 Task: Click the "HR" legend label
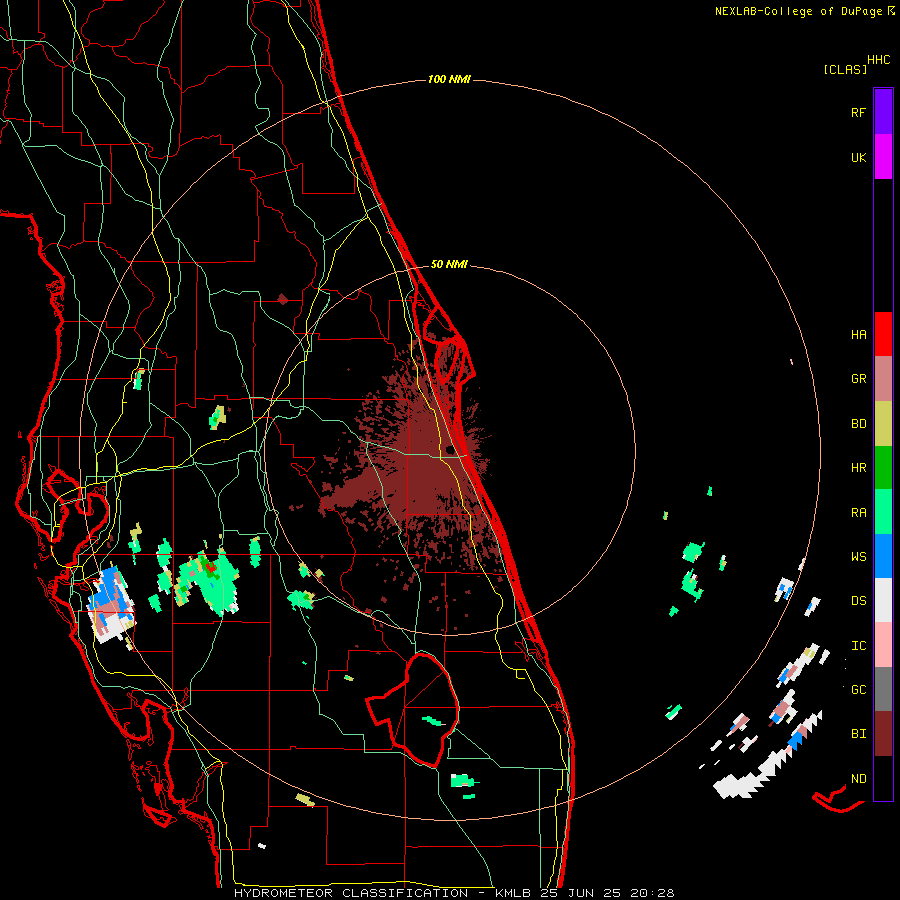(859, 468)
